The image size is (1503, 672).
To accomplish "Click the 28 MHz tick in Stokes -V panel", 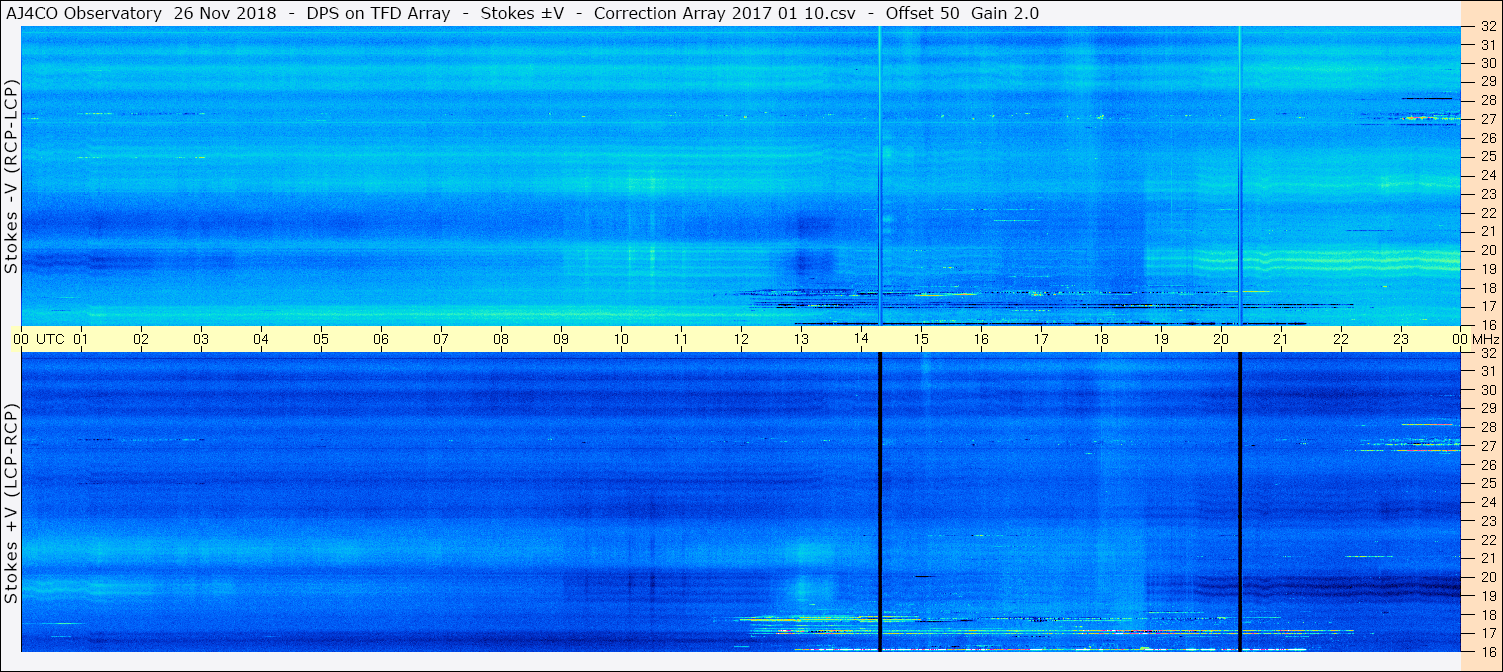I will point(1488,101).
